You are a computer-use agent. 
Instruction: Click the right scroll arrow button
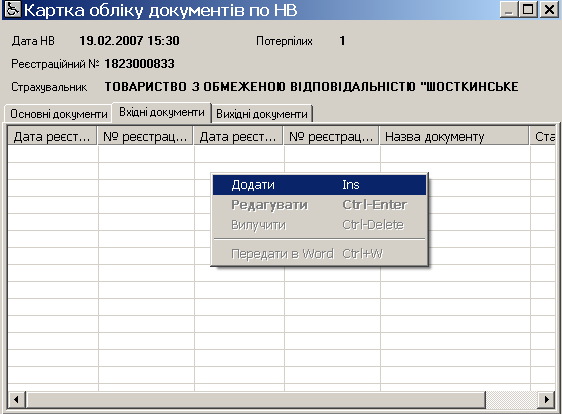546,399
